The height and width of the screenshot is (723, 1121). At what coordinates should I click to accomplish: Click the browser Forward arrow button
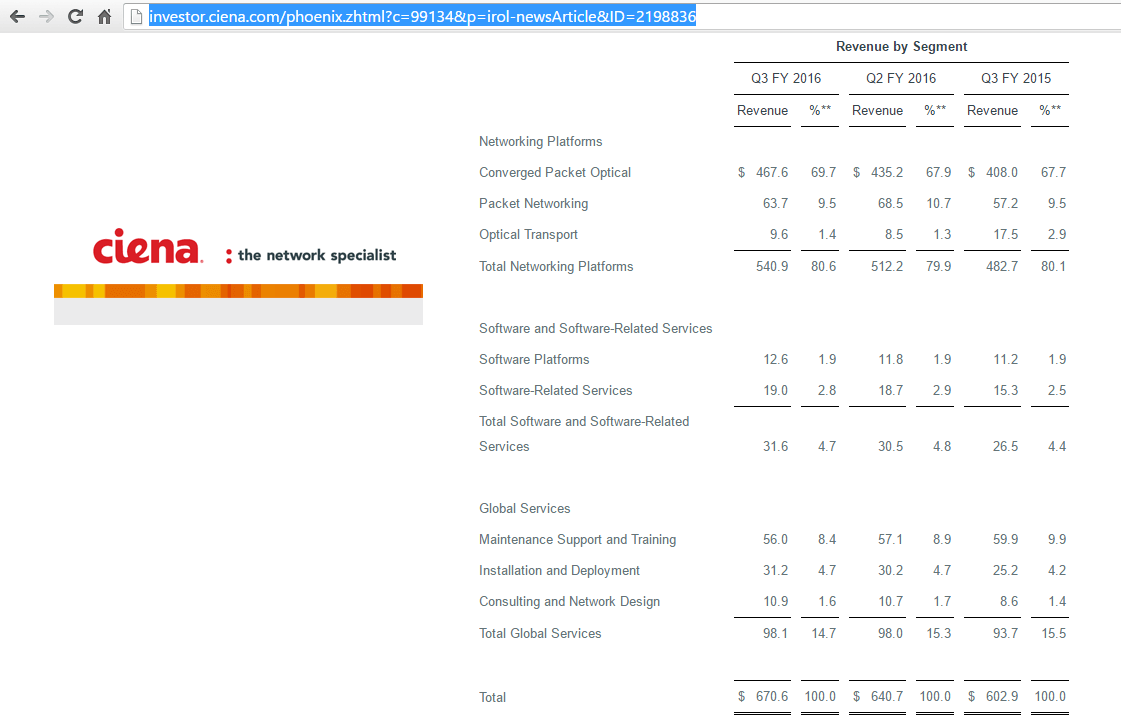click(x=46, y=17)
